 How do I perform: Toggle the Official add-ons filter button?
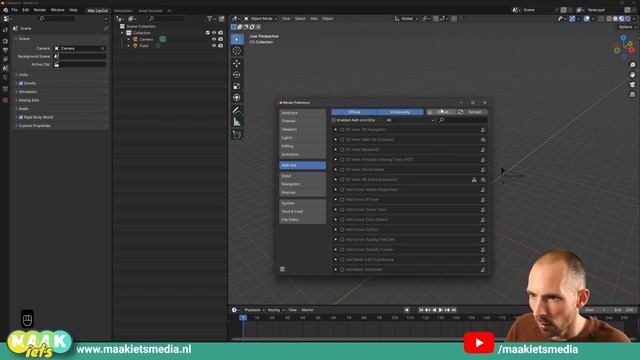[x=354, y=112]
